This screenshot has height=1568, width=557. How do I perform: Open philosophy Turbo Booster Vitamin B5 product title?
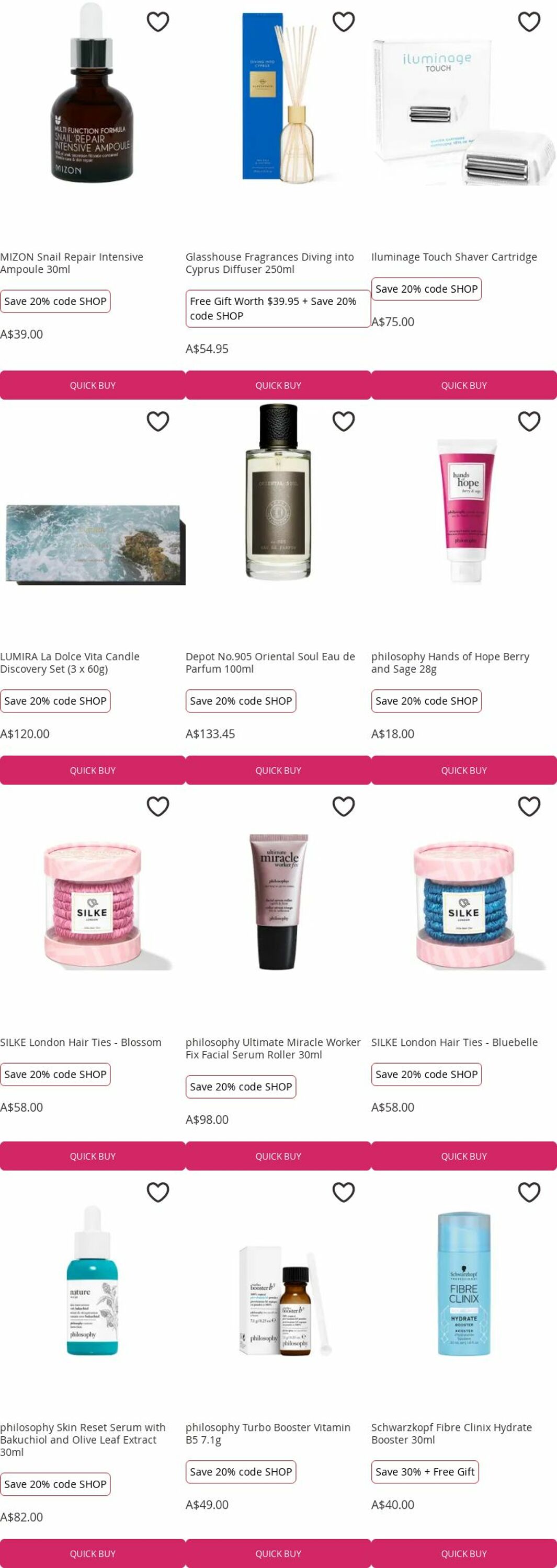(268, 1434)
